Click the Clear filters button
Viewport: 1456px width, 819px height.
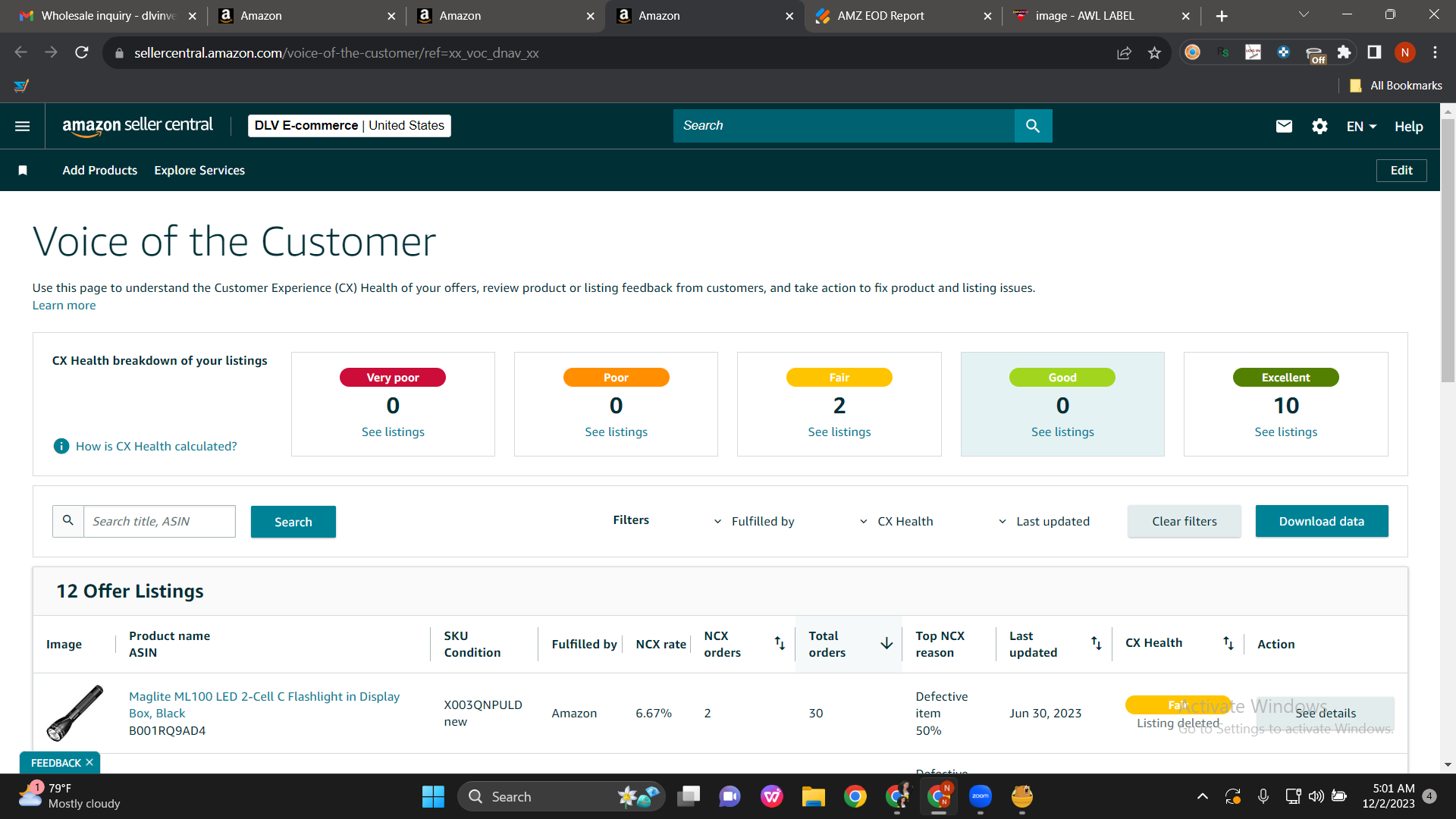click(1185, 522)
